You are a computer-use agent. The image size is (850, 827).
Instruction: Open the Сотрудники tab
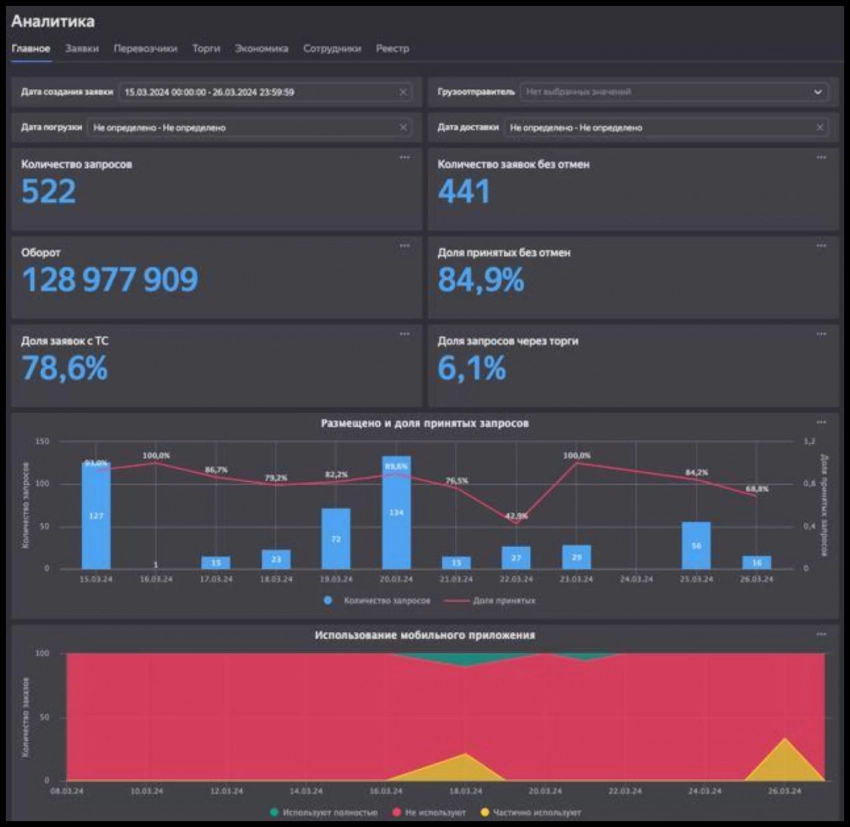332,48
